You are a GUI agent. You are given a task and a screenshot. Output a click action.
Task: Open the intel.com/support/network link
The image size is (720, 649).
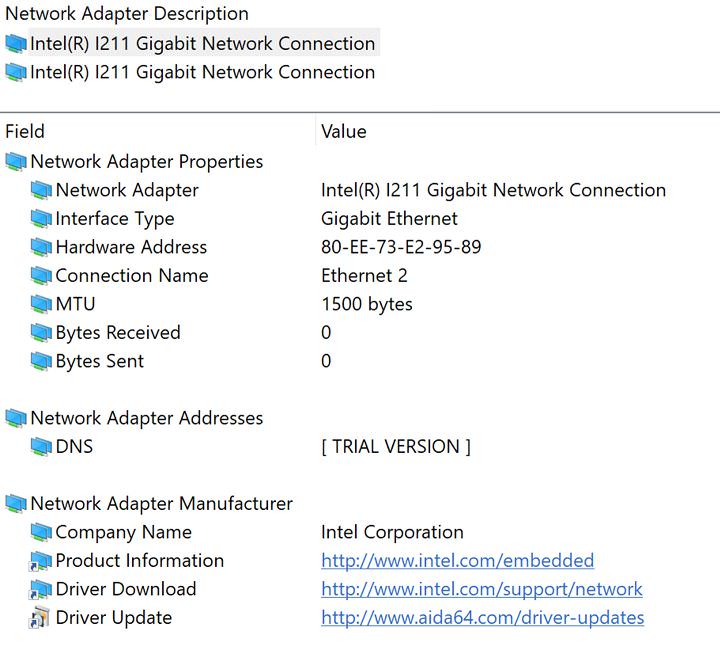(x=481, y=590)
